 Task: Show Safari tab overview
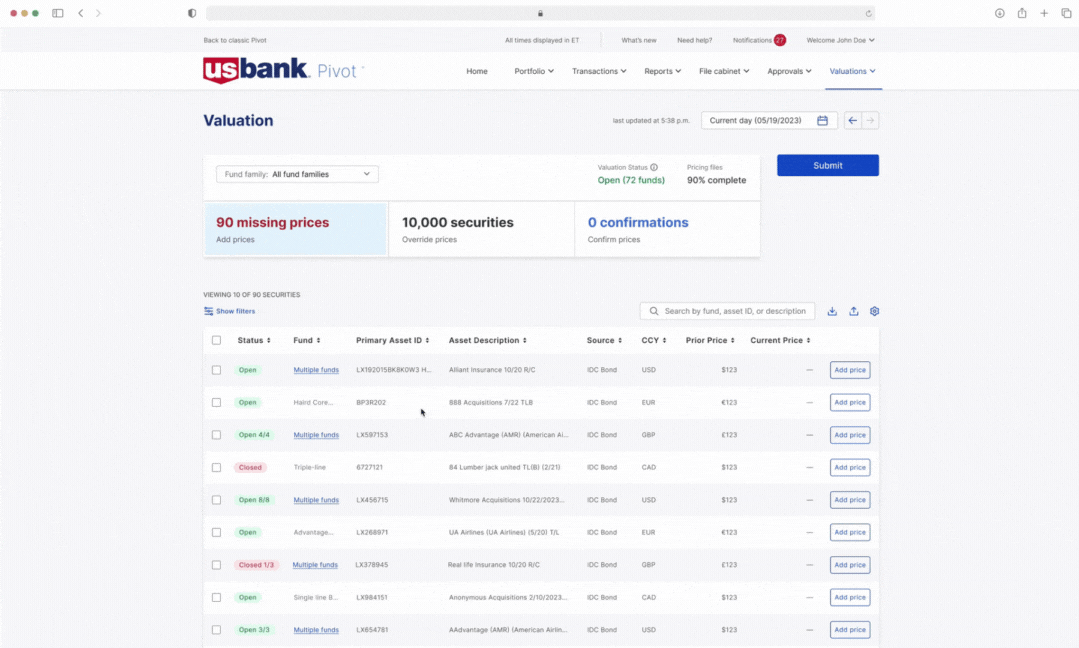[1066, 13]
